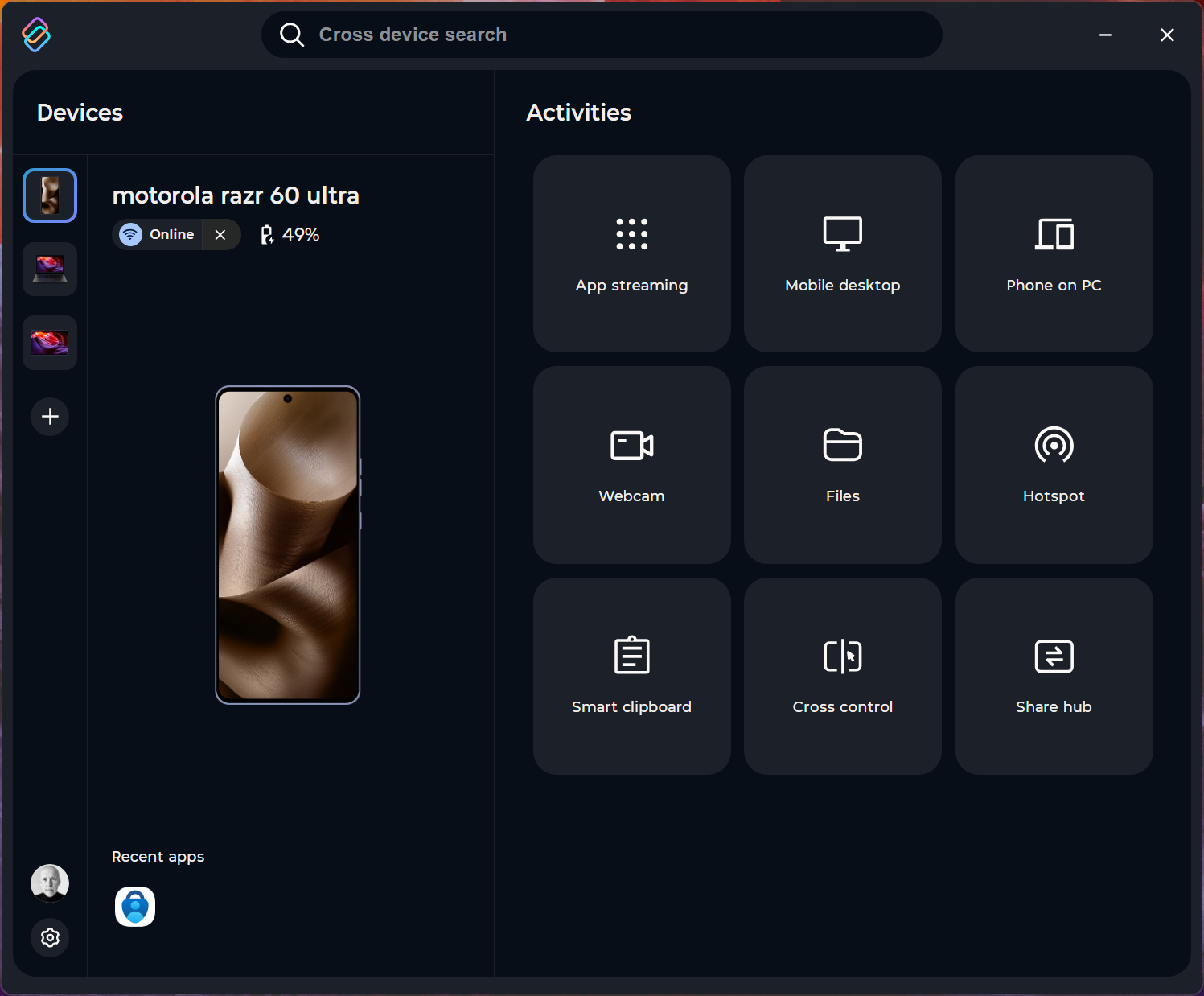
Task: Select the laptop device thumbnail in sidebar
Action: 50,269
